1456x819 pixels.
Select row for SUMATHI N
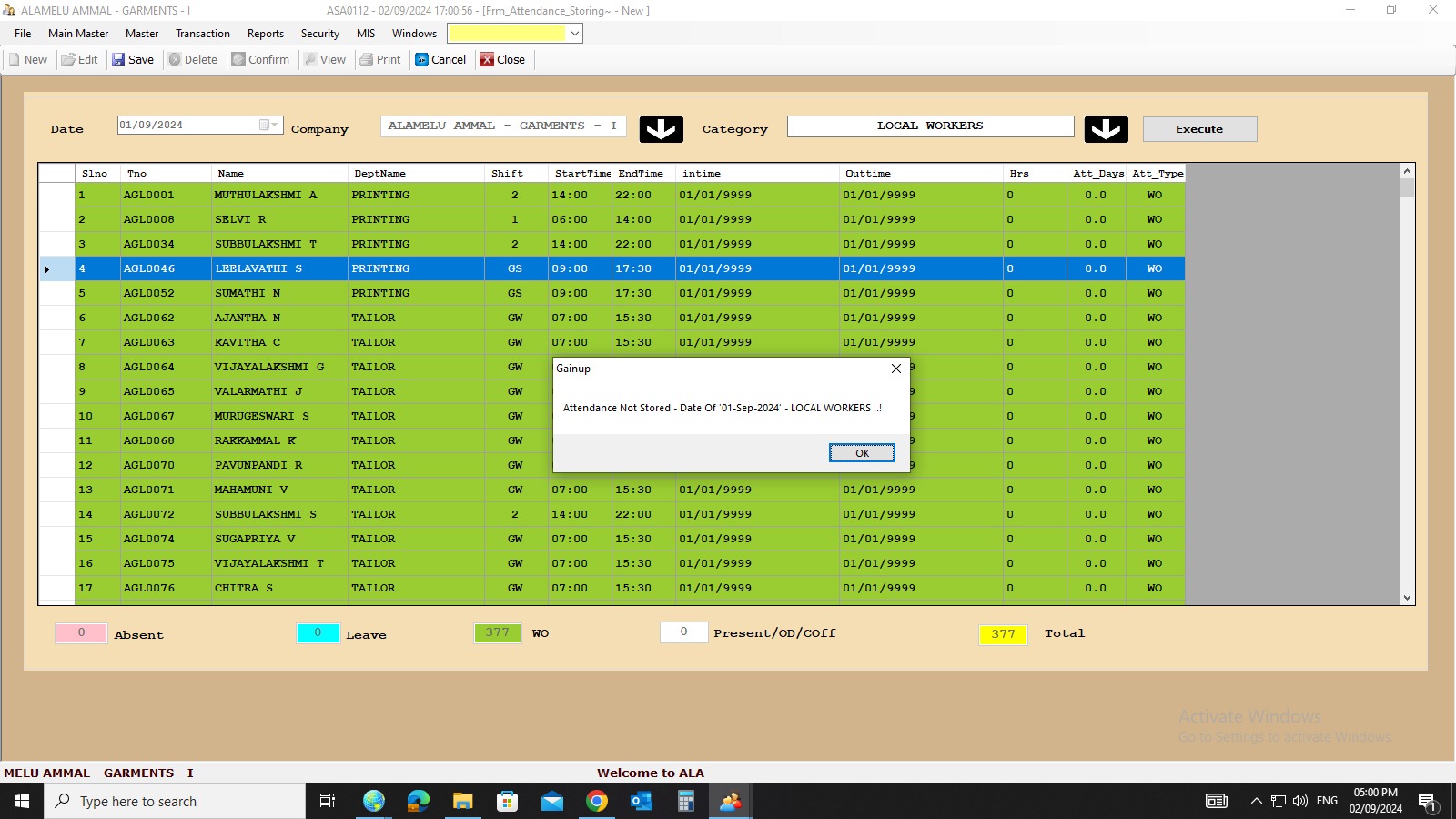pos(248,293)
